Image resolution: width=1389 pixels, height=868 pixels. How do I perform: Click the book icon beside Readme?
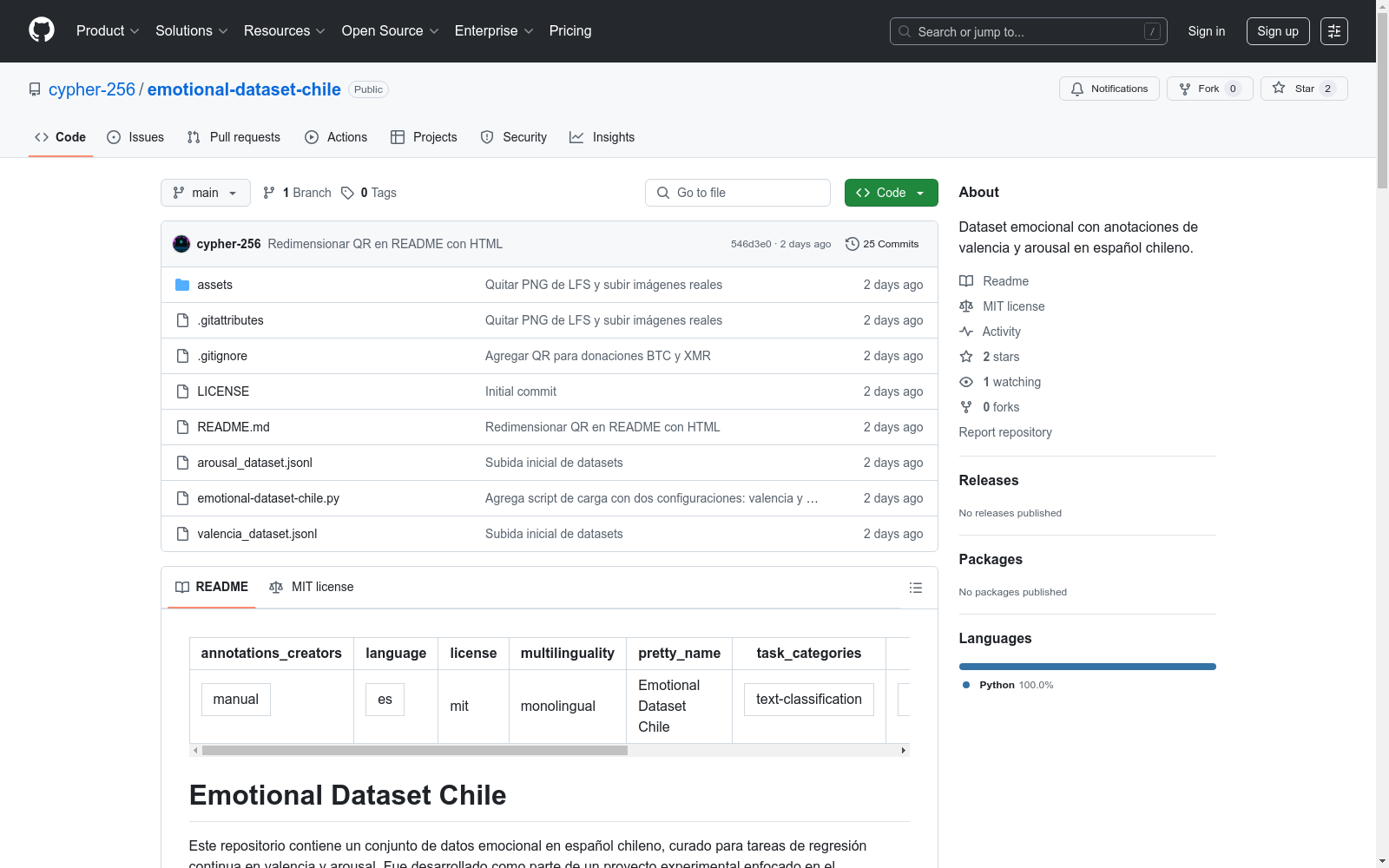pos(966,281)
